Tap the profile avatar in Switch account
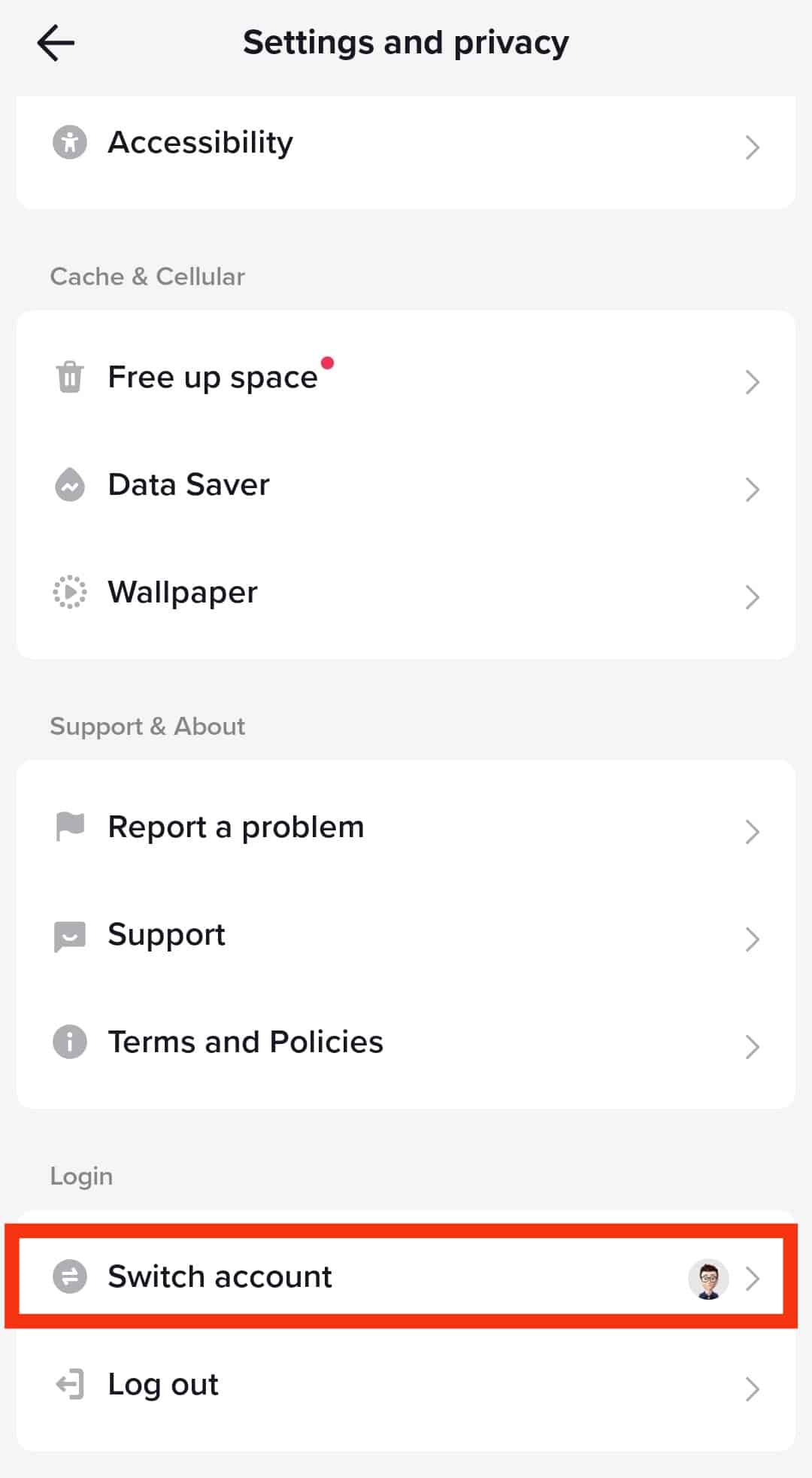Image resolution: width=812 pixels, height=1478 pixels. (708, 1279)
